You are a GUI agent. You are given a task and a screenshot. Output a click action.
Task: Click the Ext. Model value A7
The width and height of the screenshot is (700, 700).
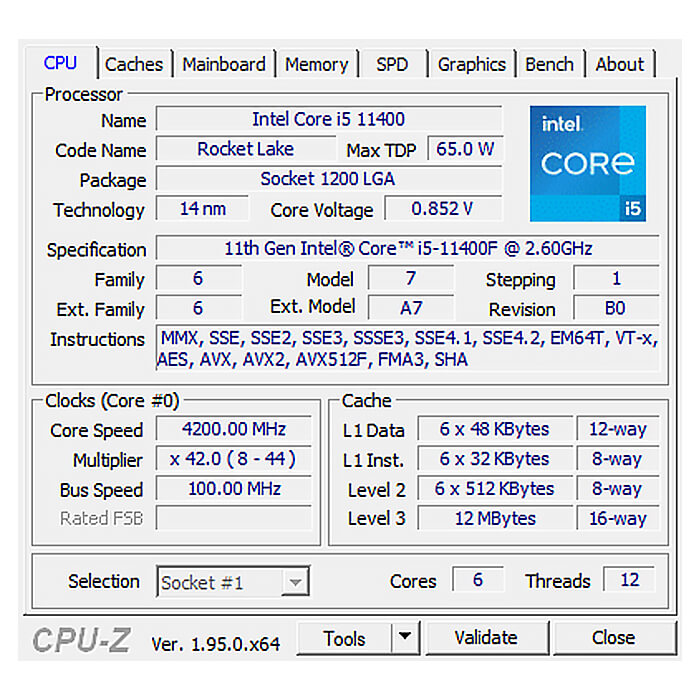411,308
